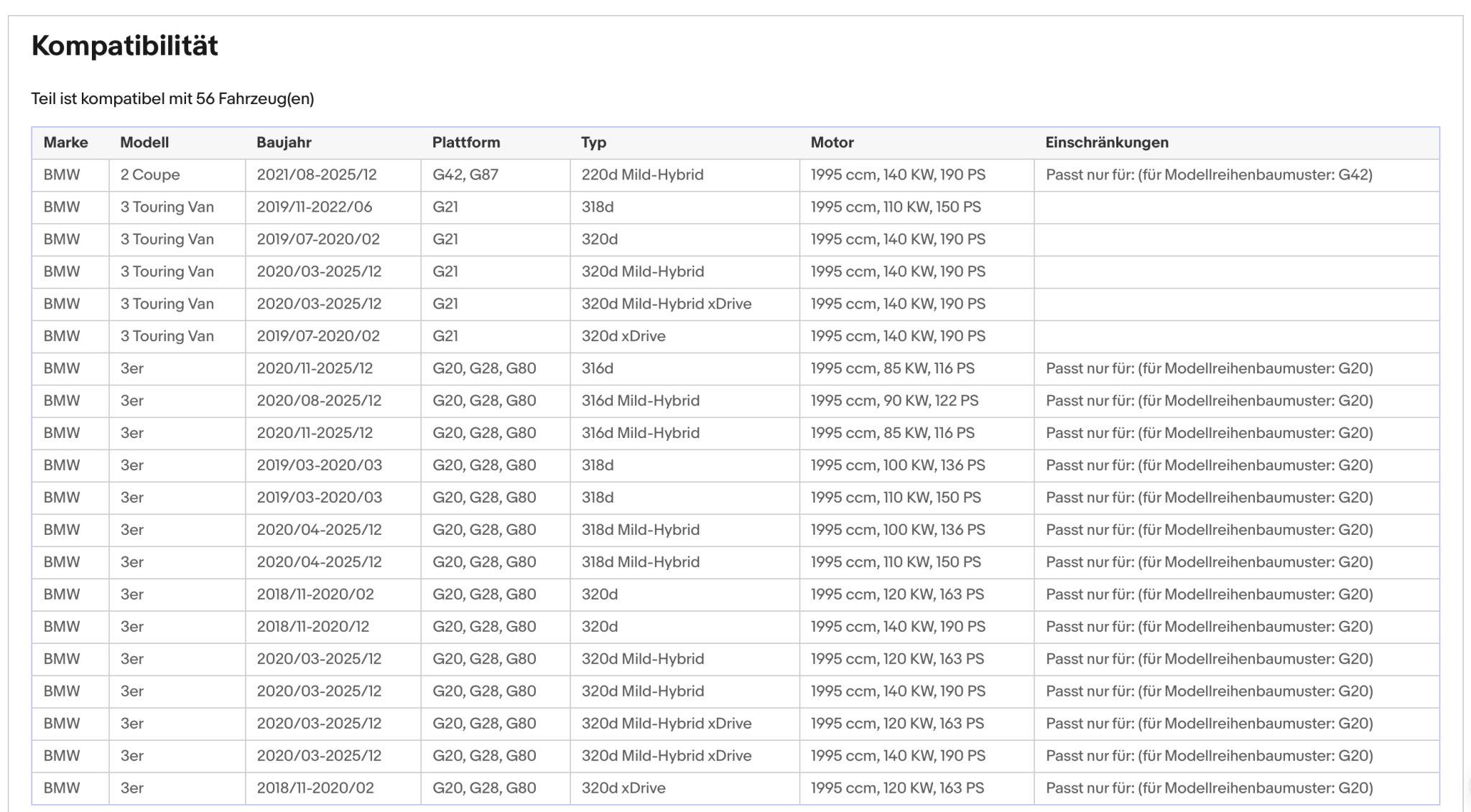Image resolution: width=1471 pixels, height=812 pixels.
Task: Click 'G21' in the Touring Van 320d xDrive row
Action: point(445,336)
